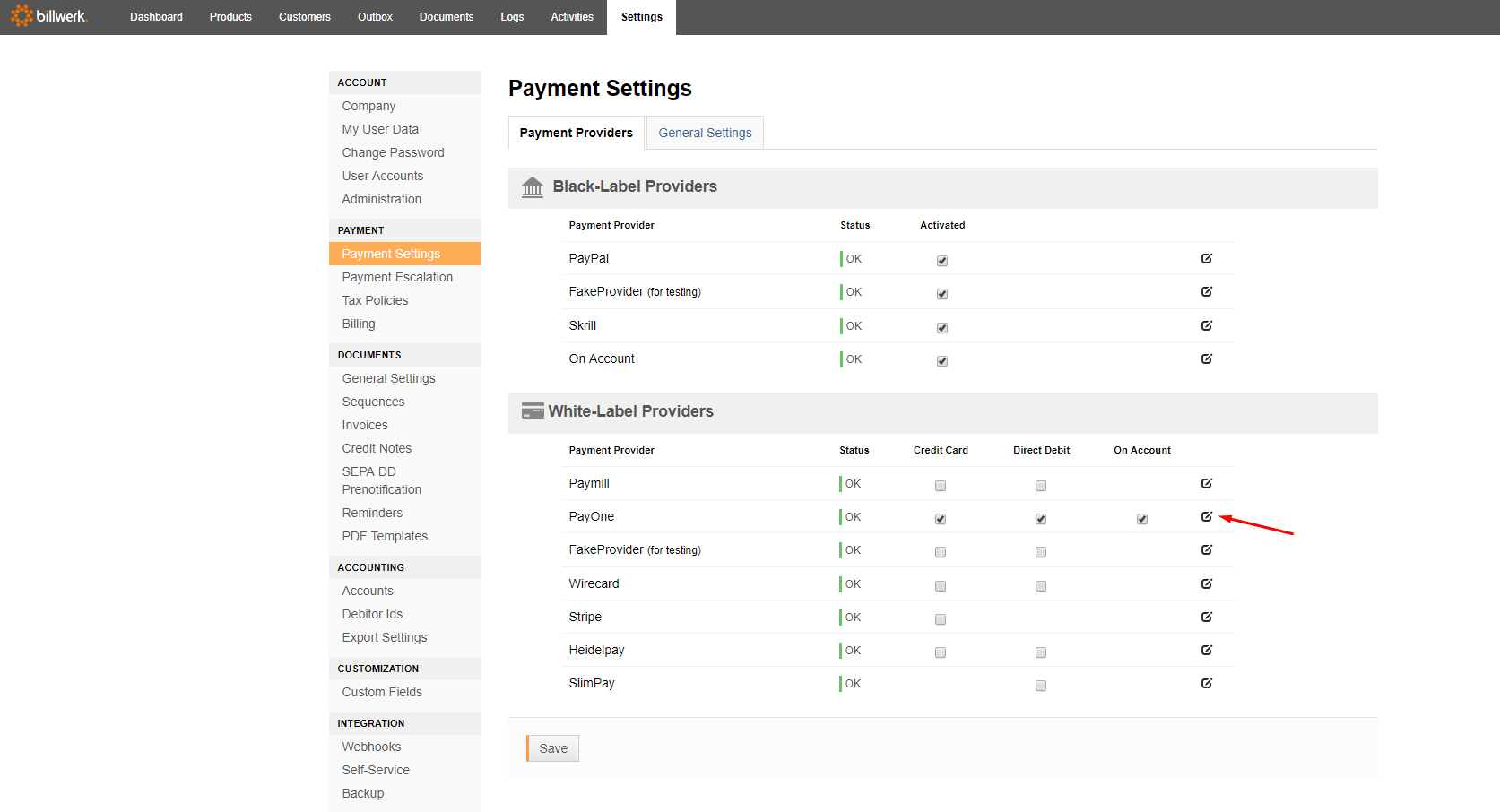This screenshot has width=1500, height=812.
Task: Enable white-label FakeProvider Credit Card checkbox
Action: pyautogui.click(x=941, y=552)
